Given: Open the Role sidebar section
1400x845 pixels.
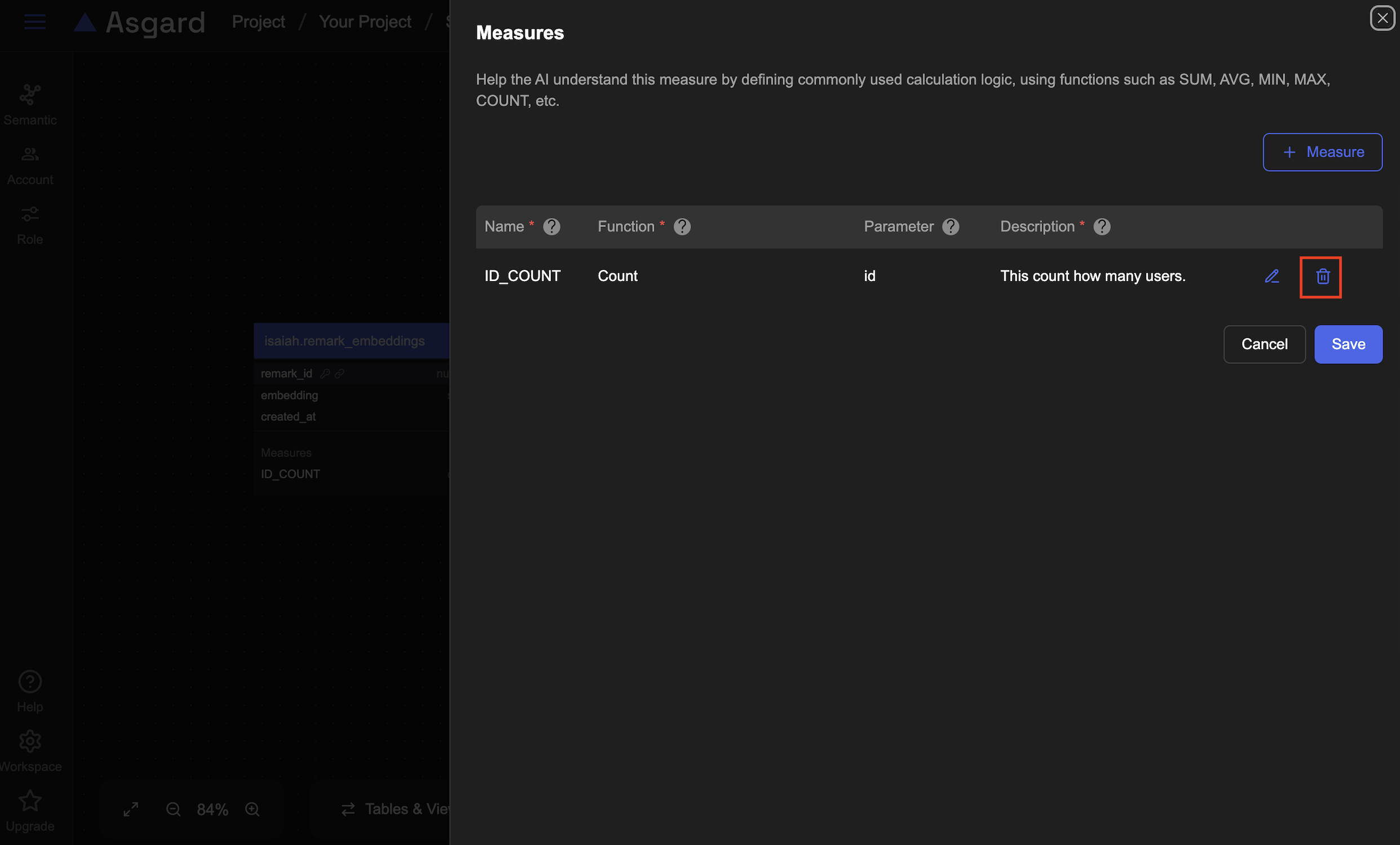Looking at the screenshot, I should [30, 224].
